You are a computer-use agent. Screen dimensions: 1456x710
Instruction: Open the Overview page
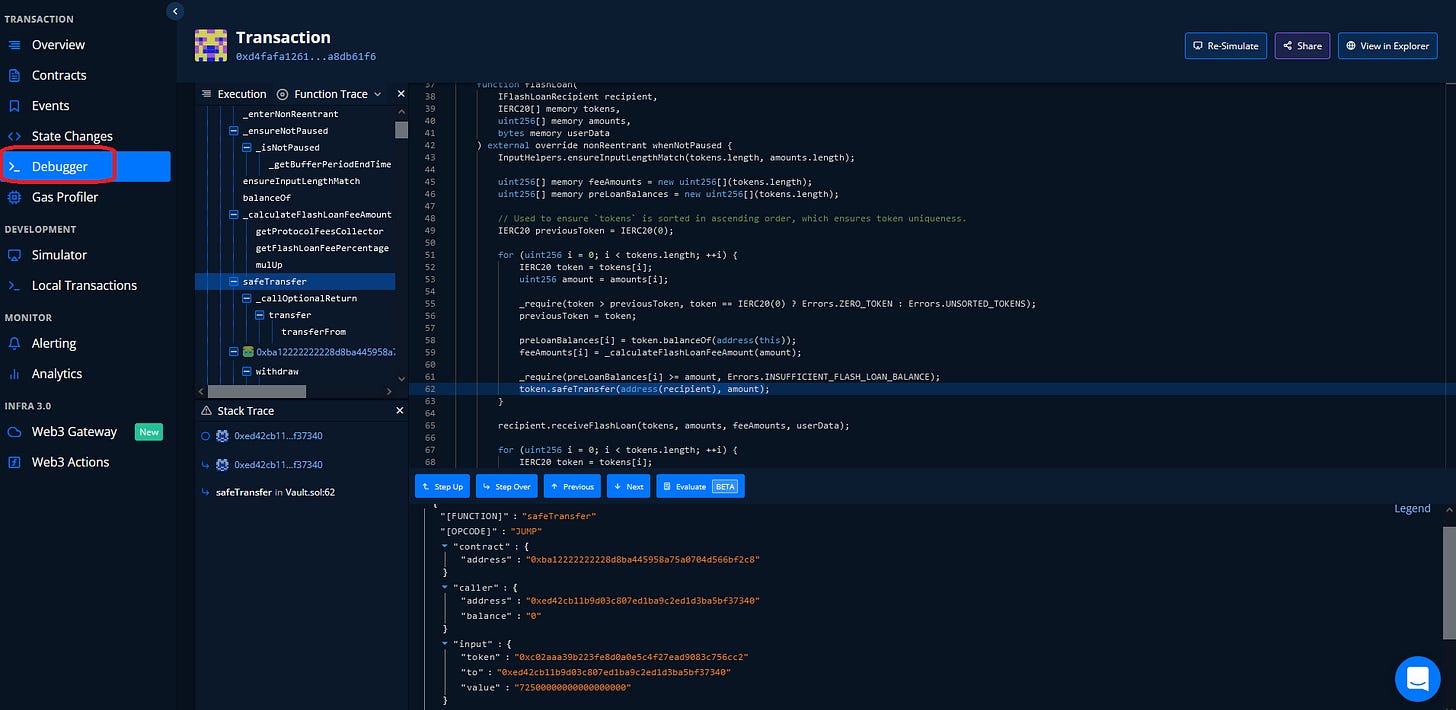pyautogui.click(x=58, y=45)
